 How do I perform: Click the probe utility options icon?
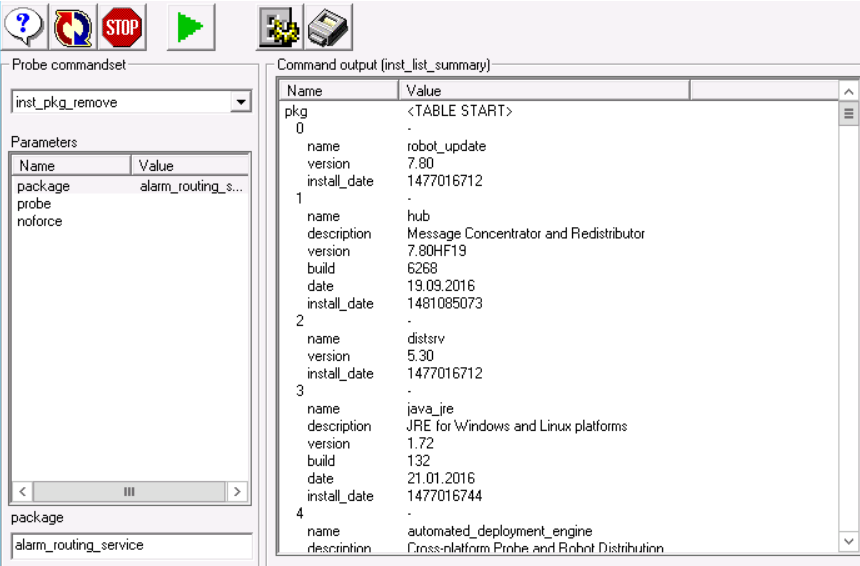click(x=280, y=27)
